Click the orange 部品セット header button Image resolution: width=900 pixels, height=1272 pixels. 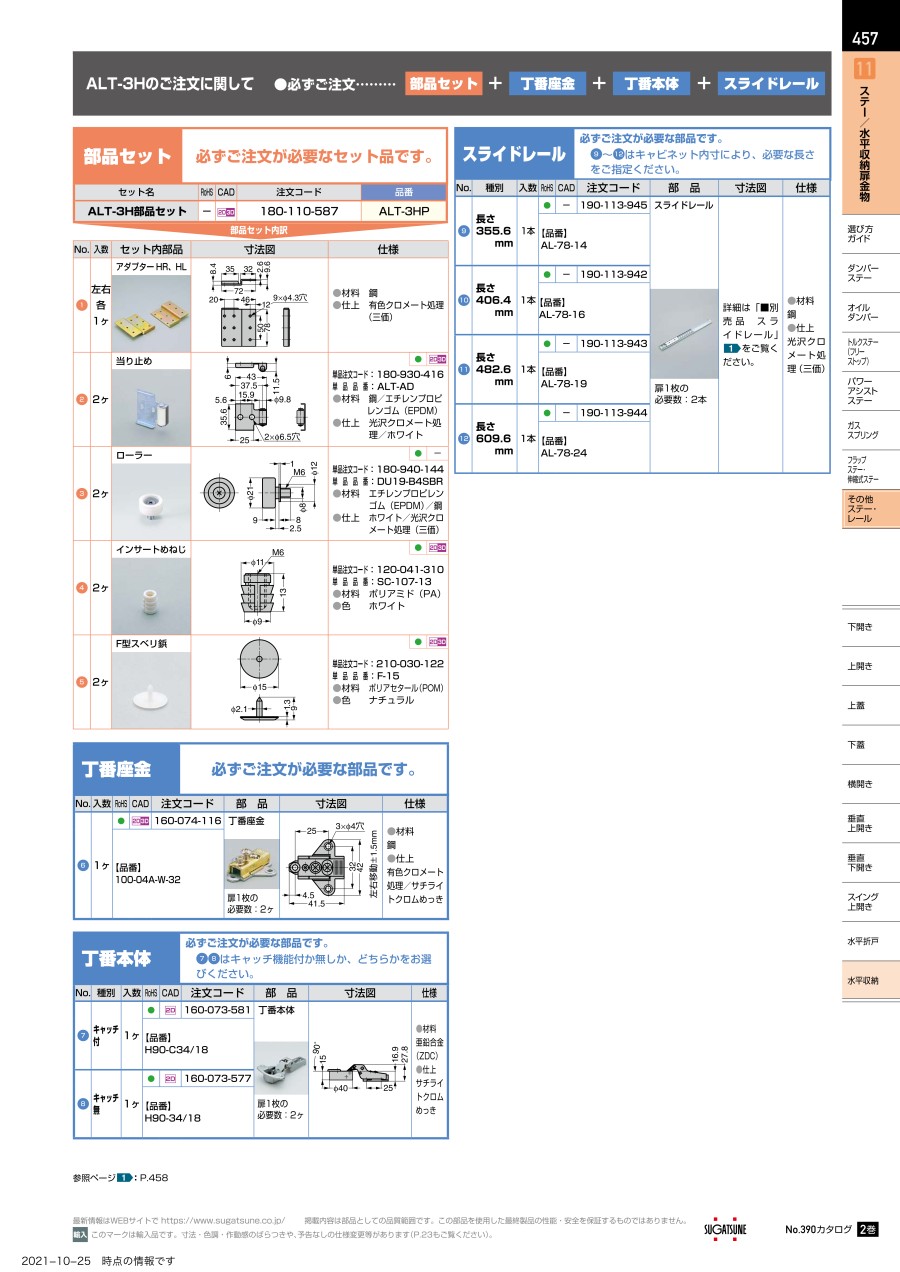coord(443,84)
